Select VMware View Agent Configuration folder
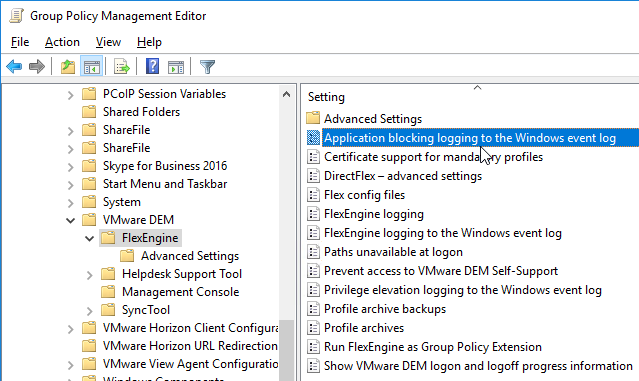 (x=190, y=364)
